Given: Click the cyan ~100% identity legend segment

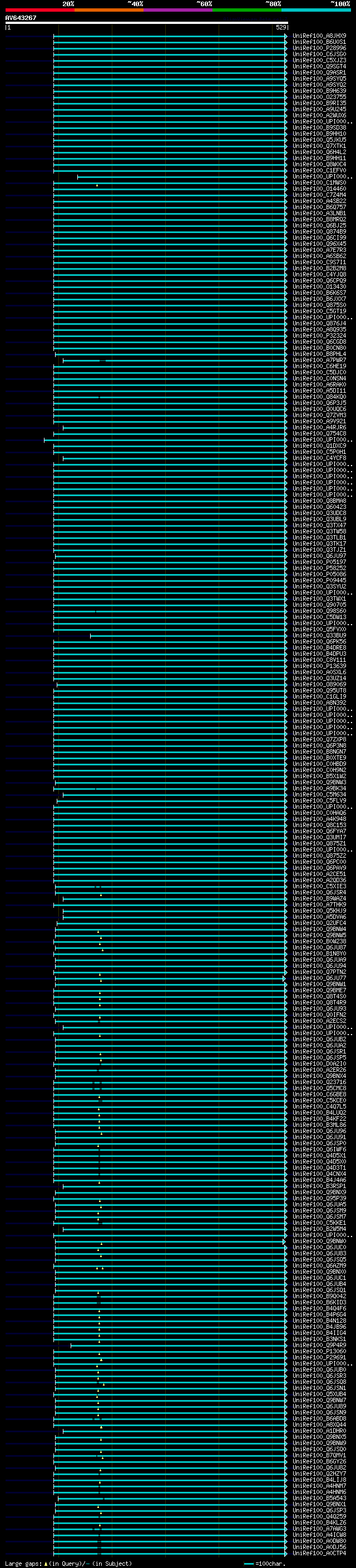Looking at the screenshot, I should 317,10.
